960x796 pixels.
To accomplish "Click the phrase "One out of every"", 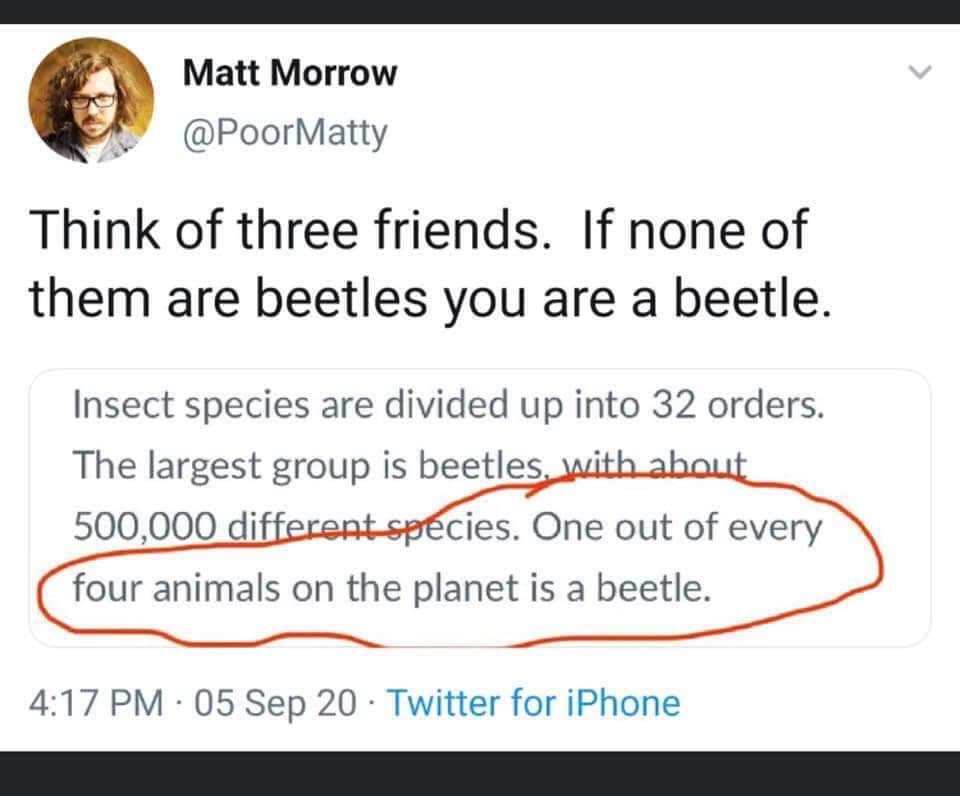I will [x=677, y=525].
